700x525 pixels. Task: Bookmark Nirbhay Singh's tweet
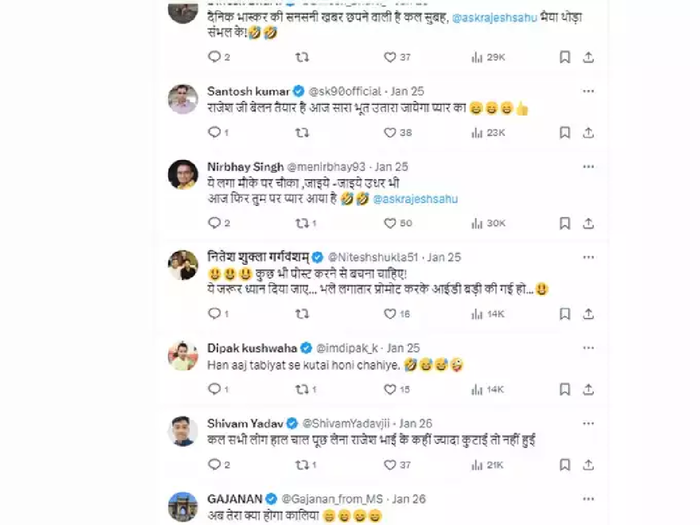565,223
